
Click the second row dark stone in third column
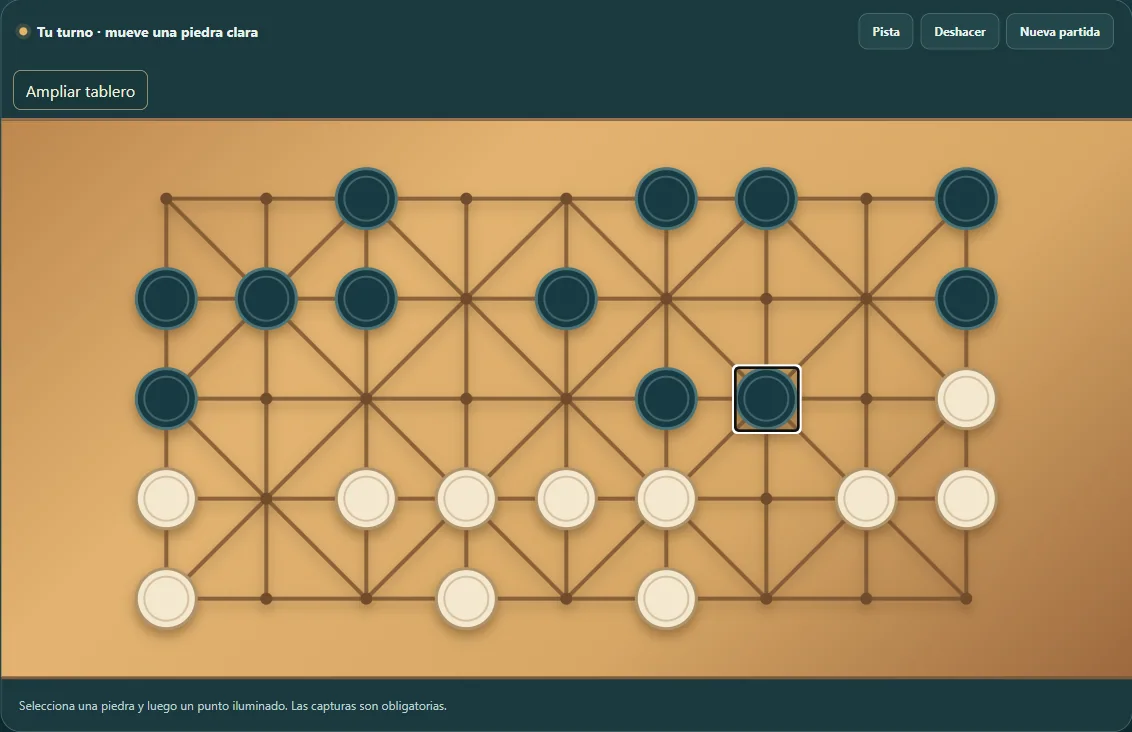(x=366, y=298)
